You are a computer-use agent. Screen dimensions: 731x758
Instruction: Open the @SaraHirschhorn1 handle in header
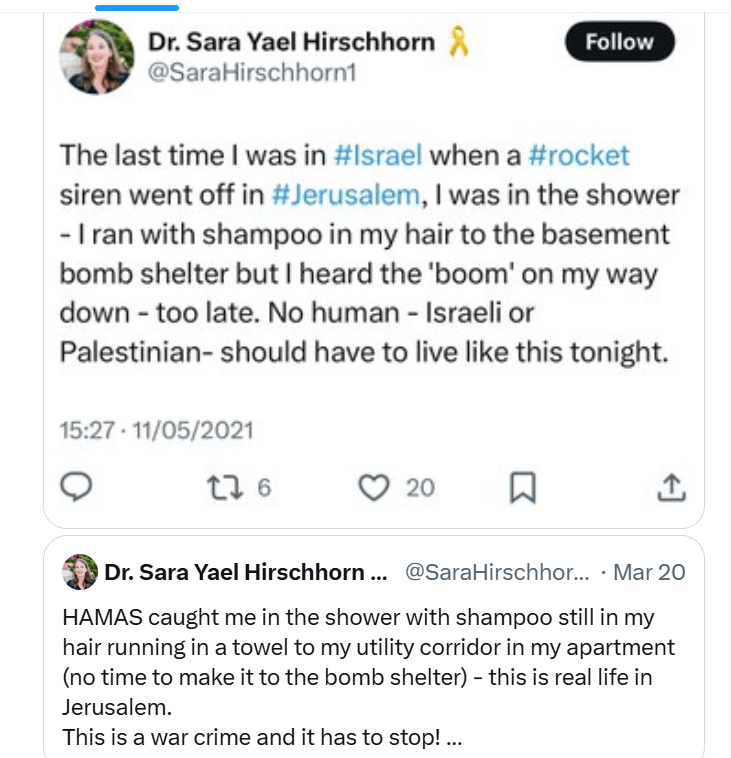click(252, 73)
